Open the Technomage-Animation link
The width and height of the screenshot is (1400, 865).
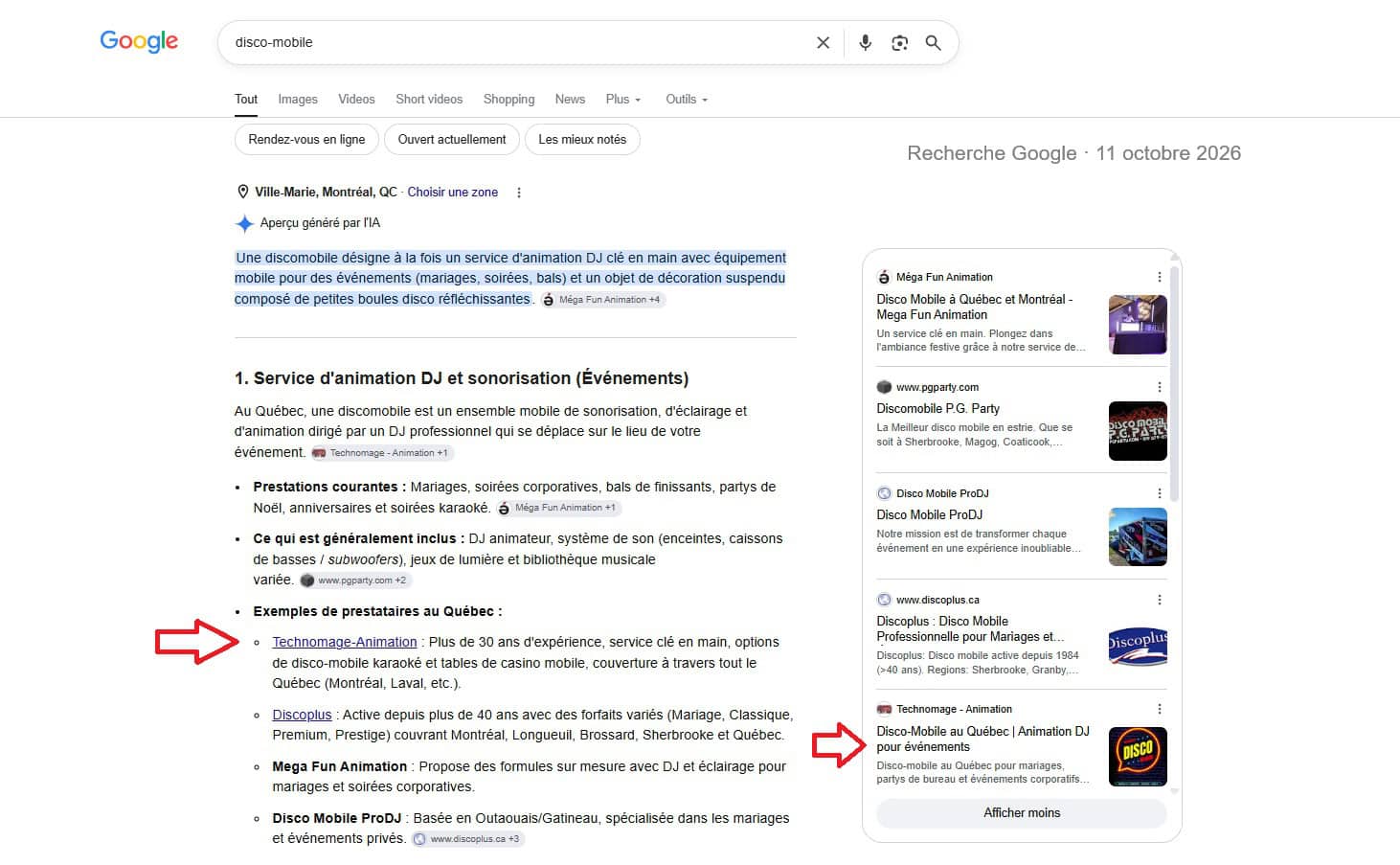pyautogui.click(x=345, y=642)
